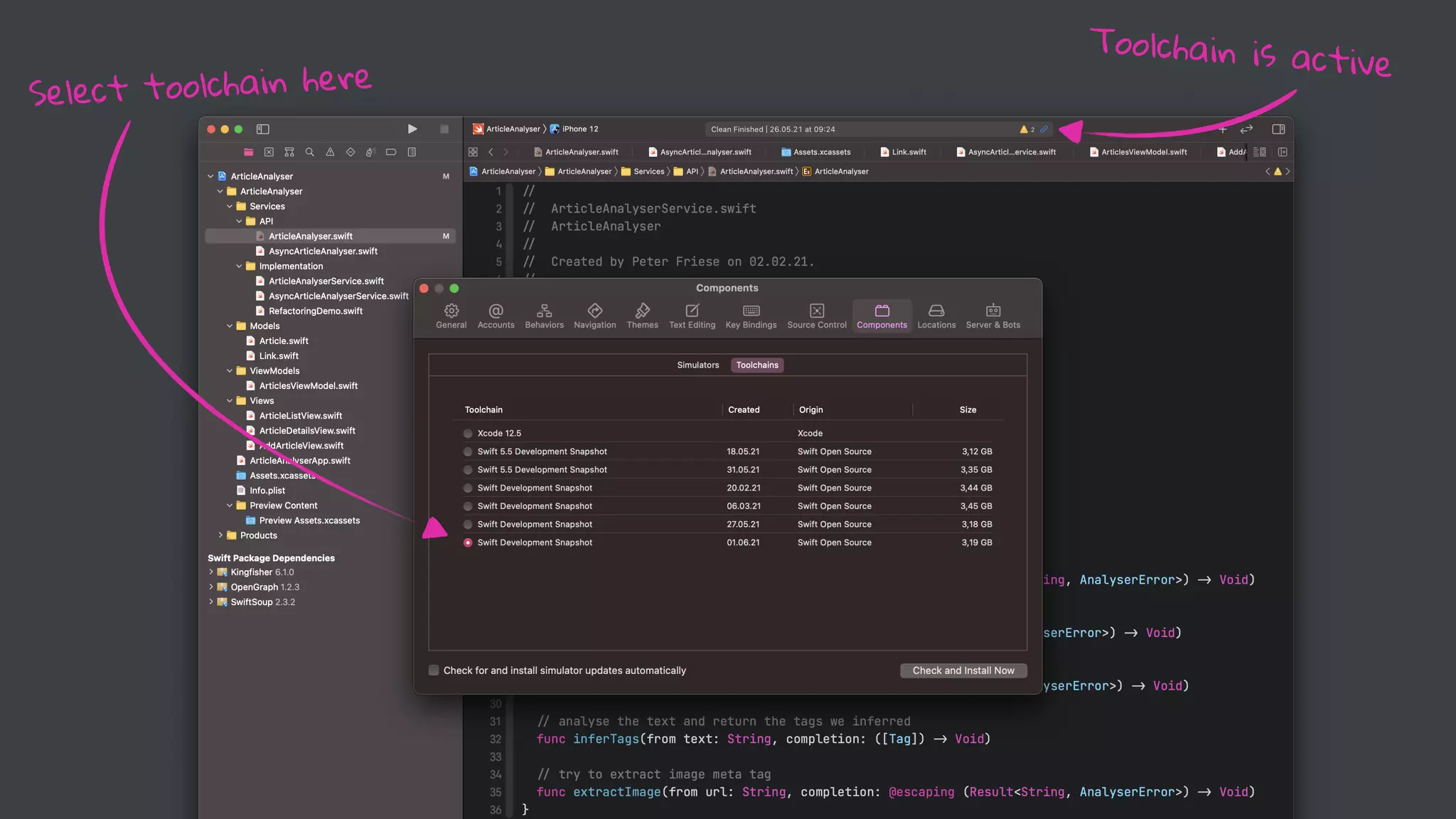1456x819 pixels.
Task: Jump to previous issue in jump bar
Action: (x=1268, y=171)
